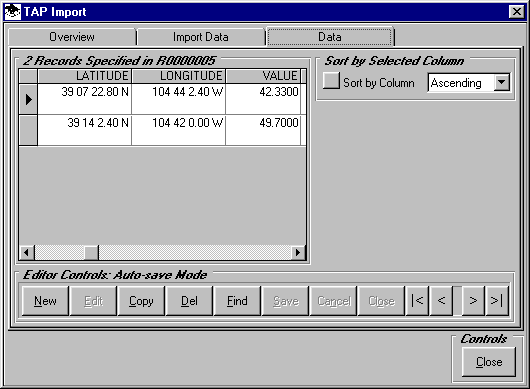
Task: Close the dialog using Controls Close button
Action: tap(489, 362)
